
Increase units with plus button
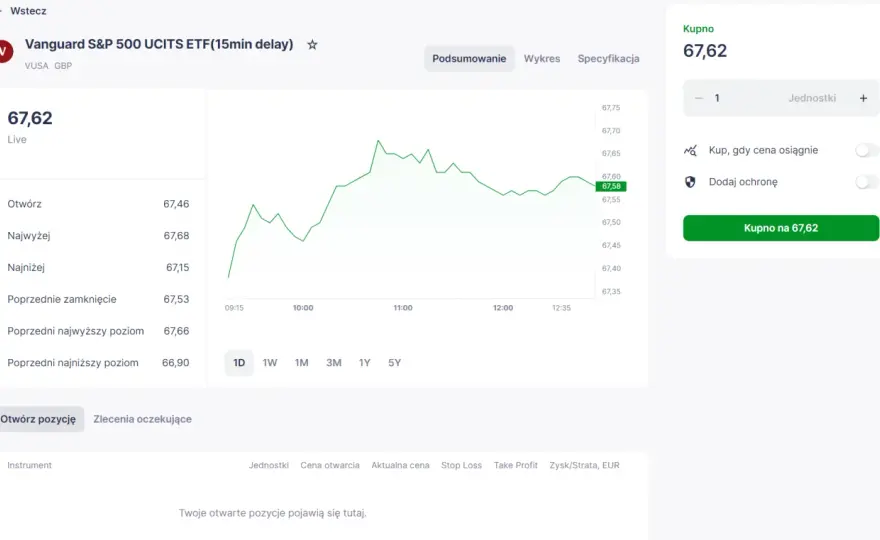click(863, 98)
